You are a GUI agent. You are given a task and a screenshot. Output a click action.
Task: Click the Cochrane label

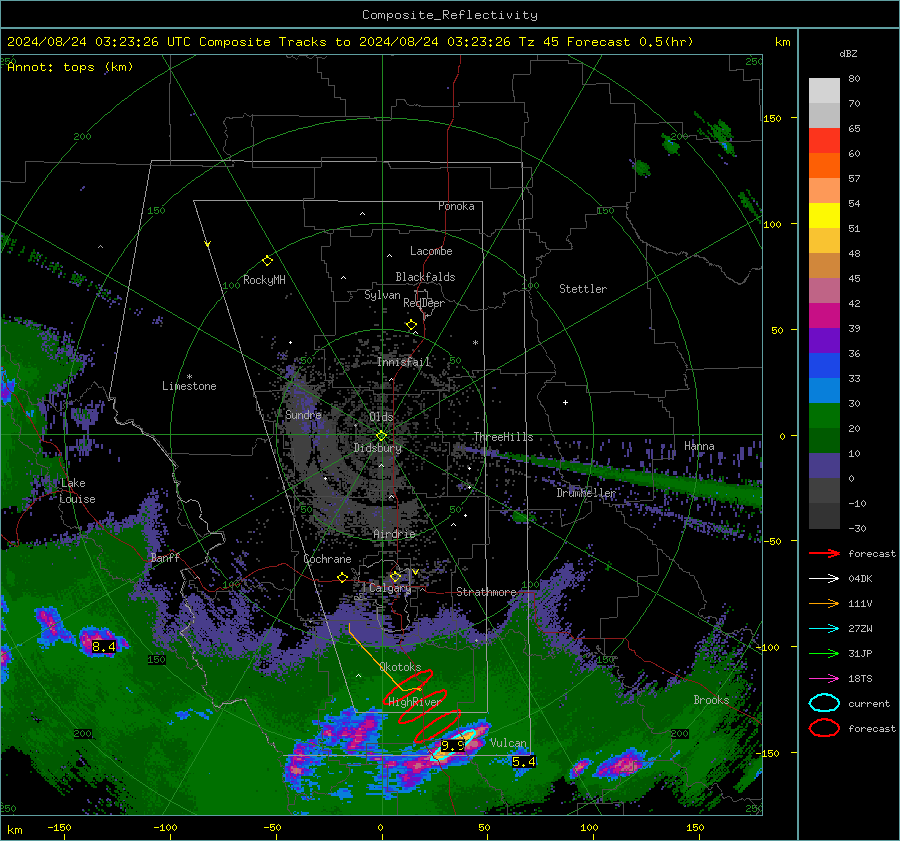[x=327, y=559]
